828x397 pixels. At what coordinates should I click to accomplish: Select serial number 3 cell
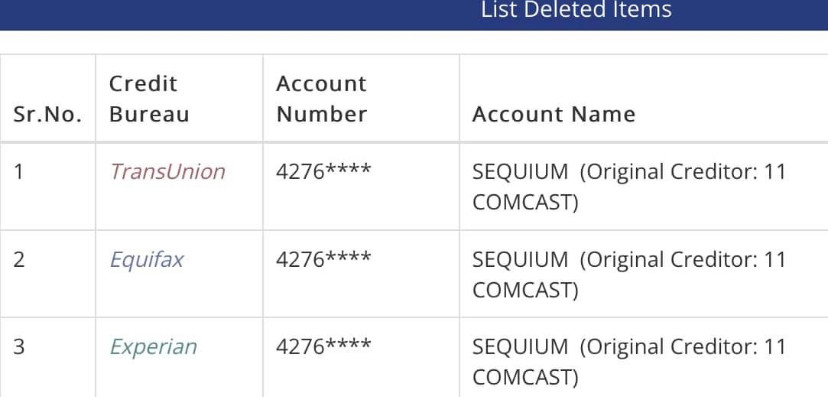pyautogui.click(x=18, y=347)
